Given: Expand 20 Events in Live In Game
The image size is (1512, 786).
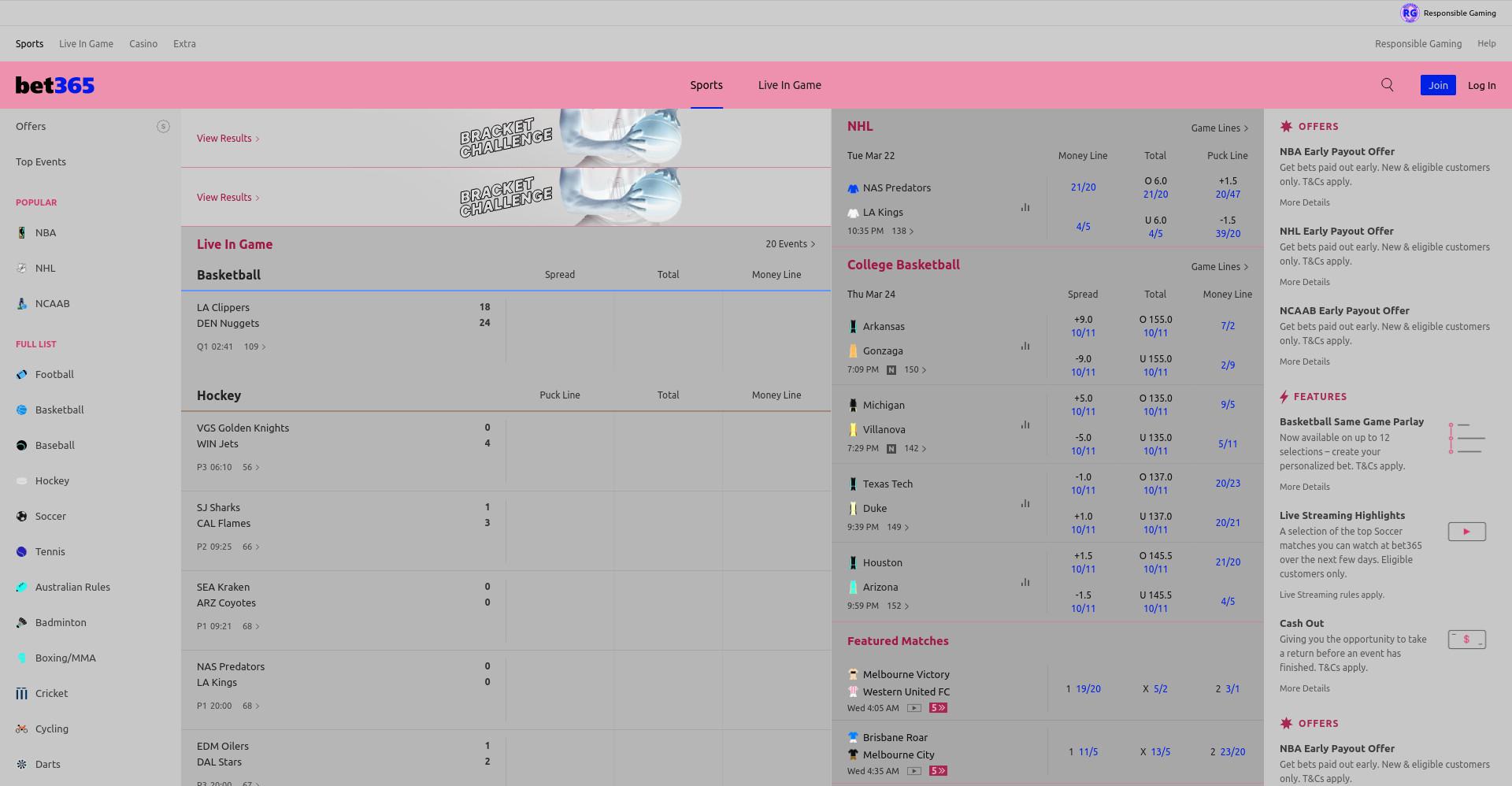Looking at the screenshot, I should click(790, 244).
